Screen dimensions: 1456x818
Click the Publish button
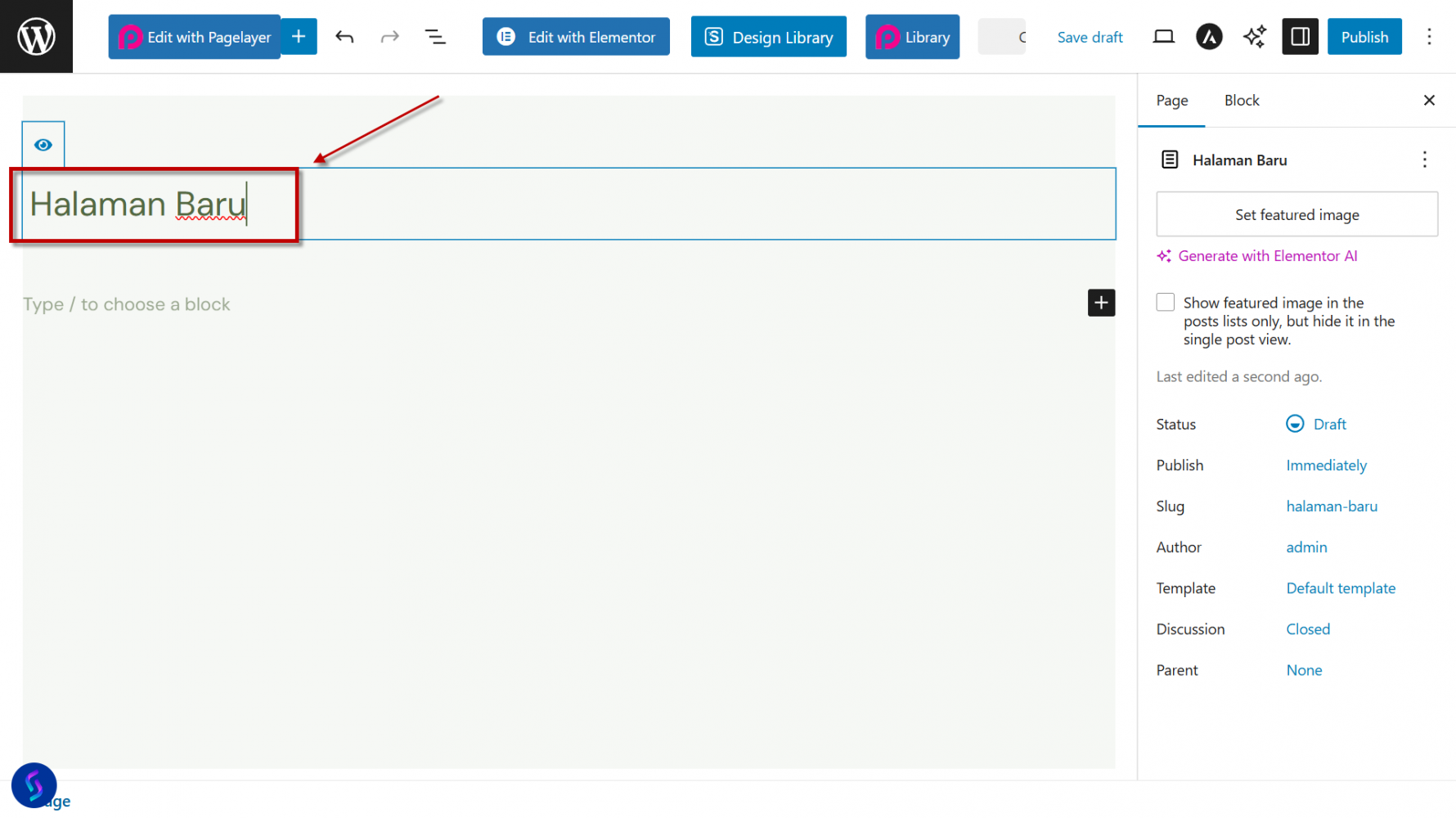tap(1364, 37)
